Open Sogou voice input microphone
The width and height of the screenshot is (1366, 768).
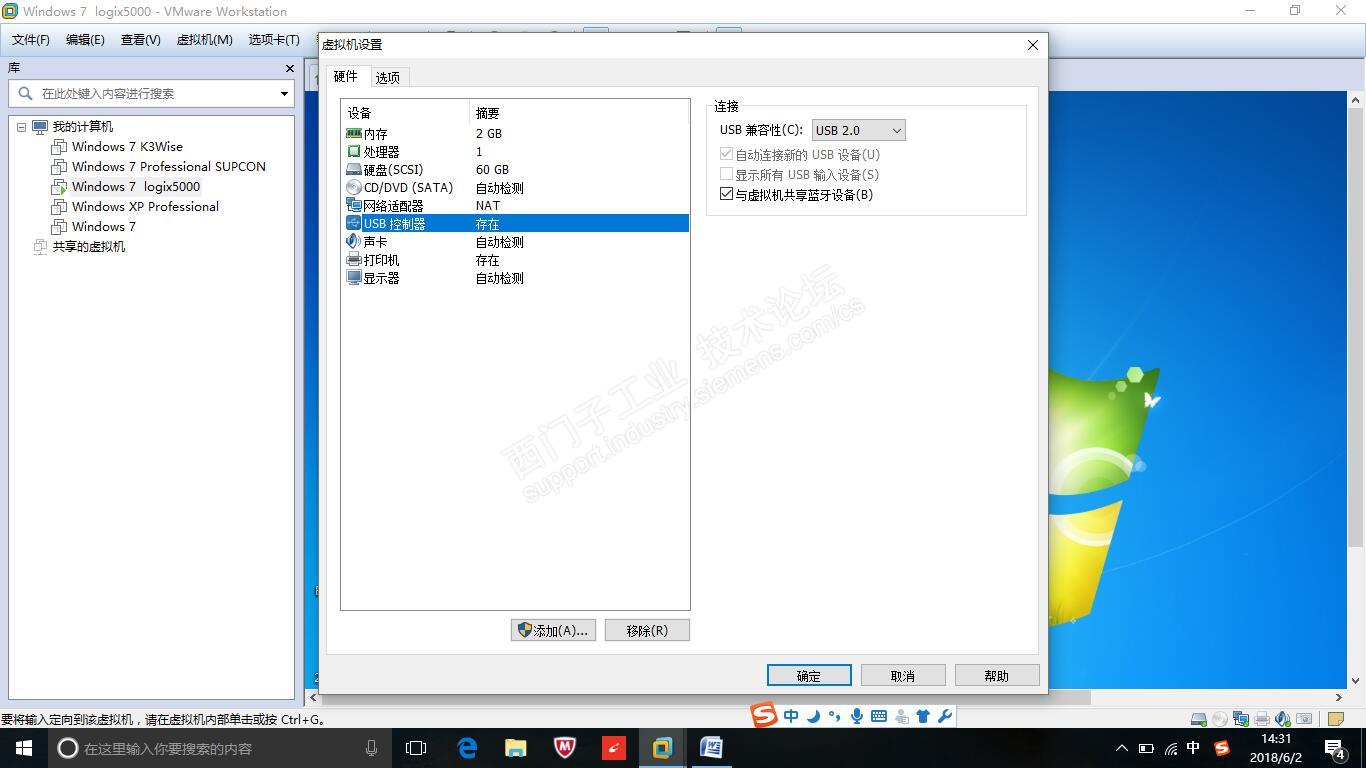pyautogui.click(x=857, y=716)
